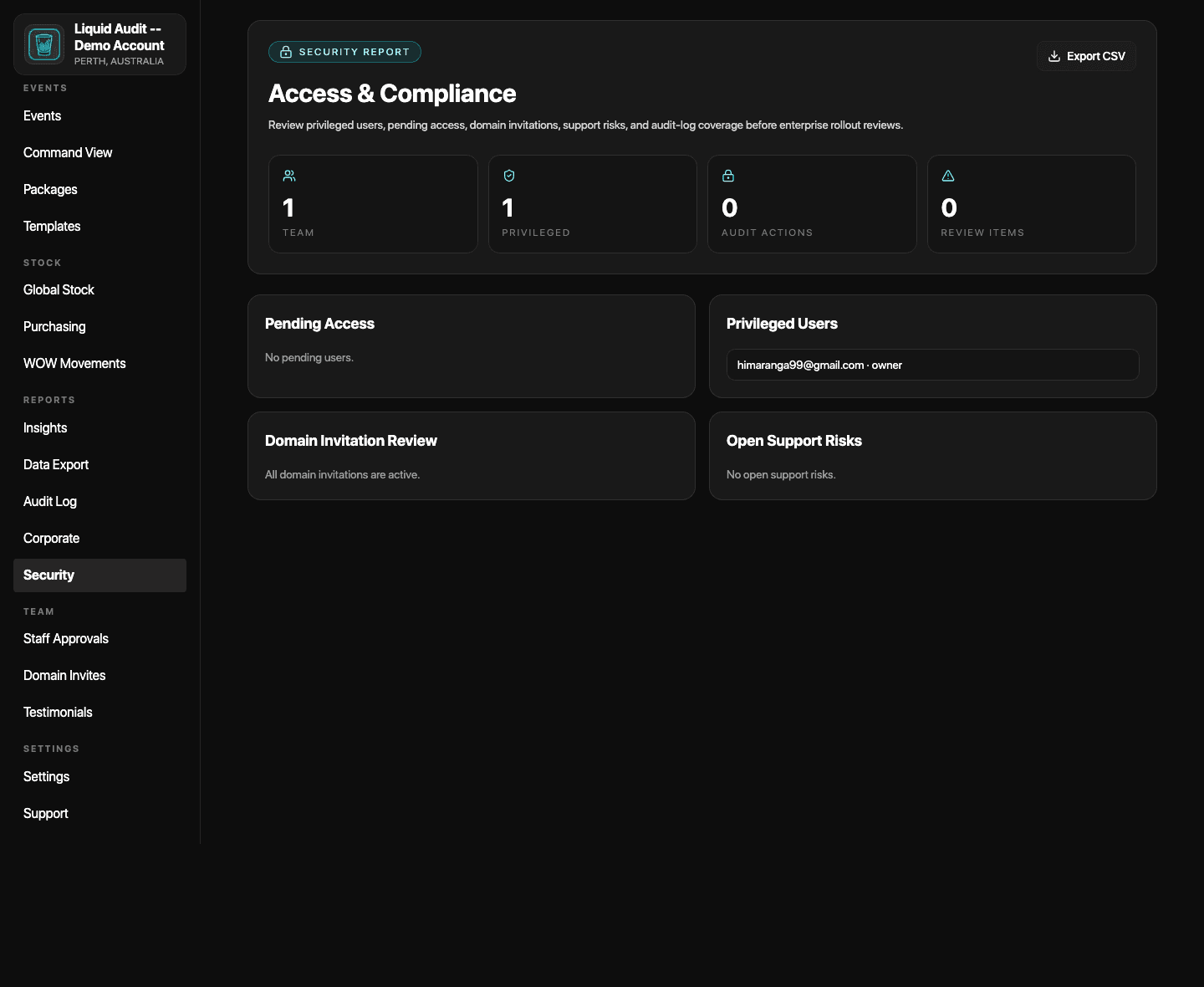Click the Access & Compliance heading
Image resolution: width=1204 pixels, height=987 pixels.
pyautogui.click(x=392, y=94)
